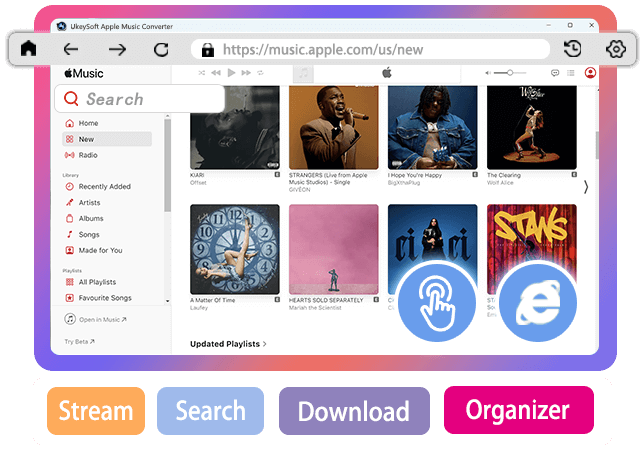Skip to the next track
This screenshot has width=640, height=450.
[x=246, y=73]
